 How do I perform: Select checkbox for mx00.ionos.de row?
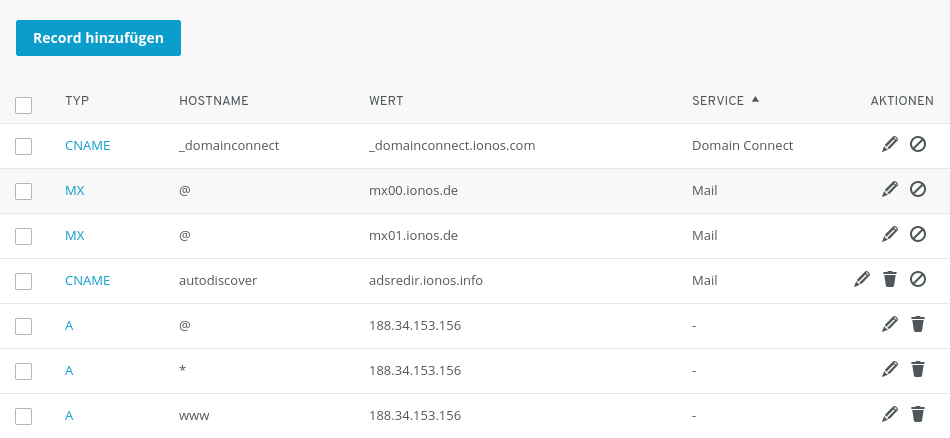tap(24, 191)
